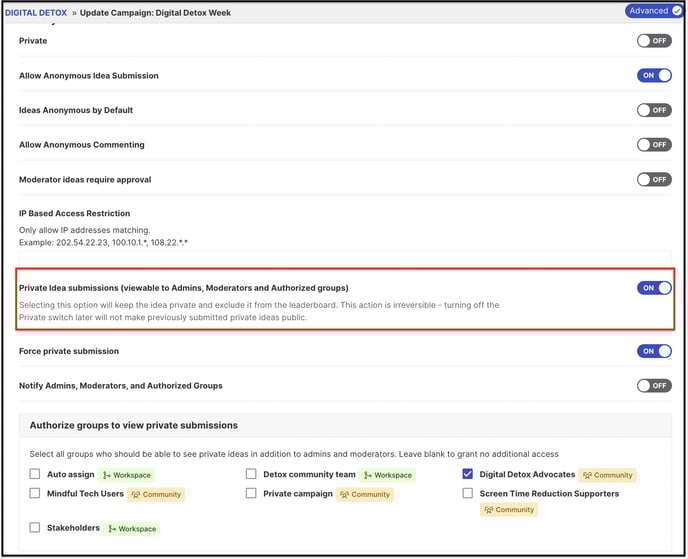
Task: Click Community tag under Screen Time Reduction Supporters
Action: click(509, 510)
